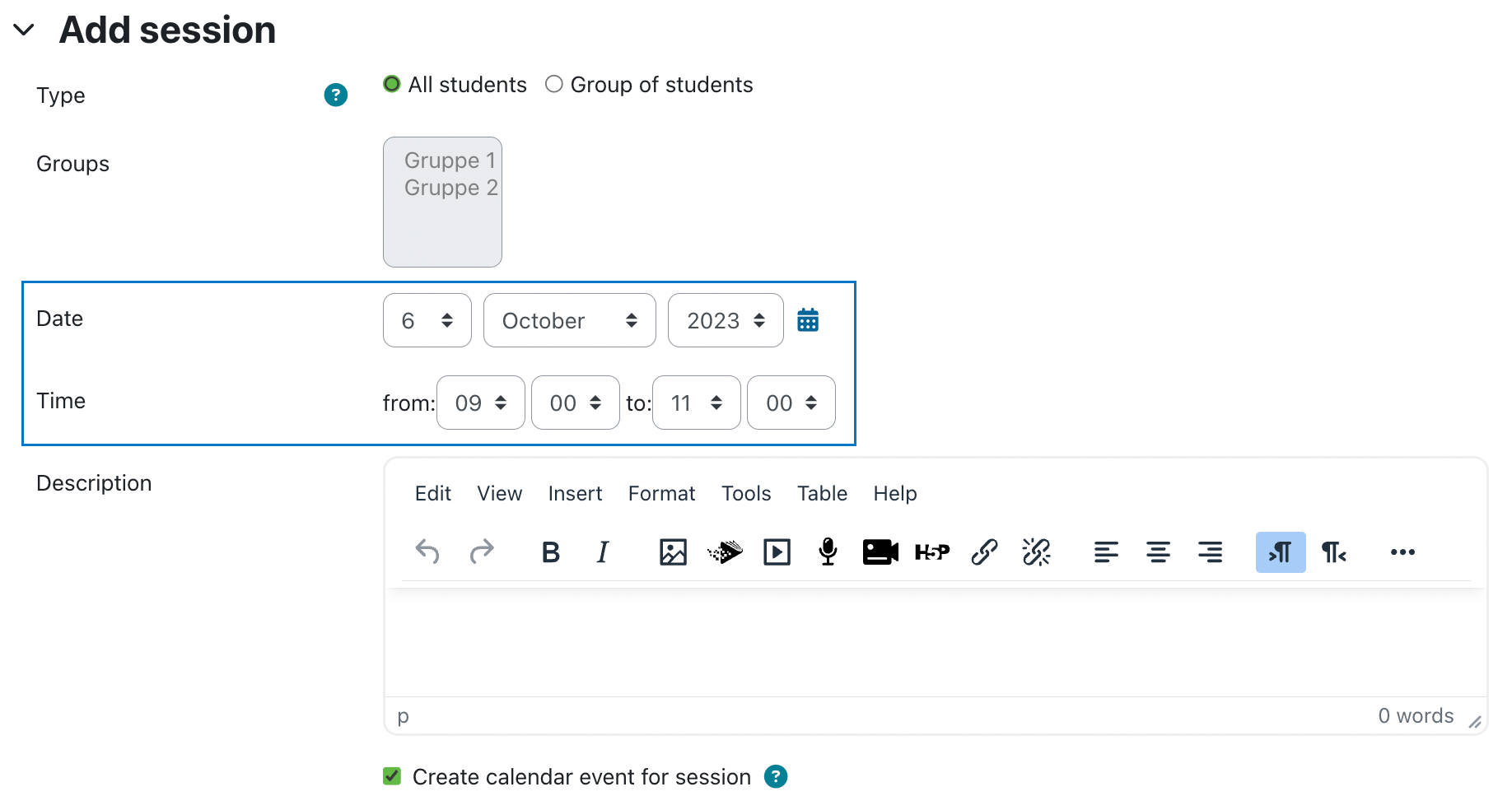Screen dimensions: 1512x810
Task: Collapse the Add session section chevron
Action: point(24,30)
